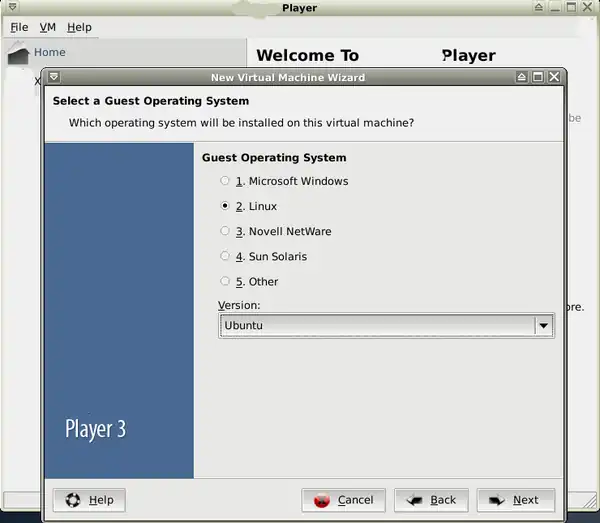Select the Linux radio button
600x523 pixels.
(x=225, y=206)
